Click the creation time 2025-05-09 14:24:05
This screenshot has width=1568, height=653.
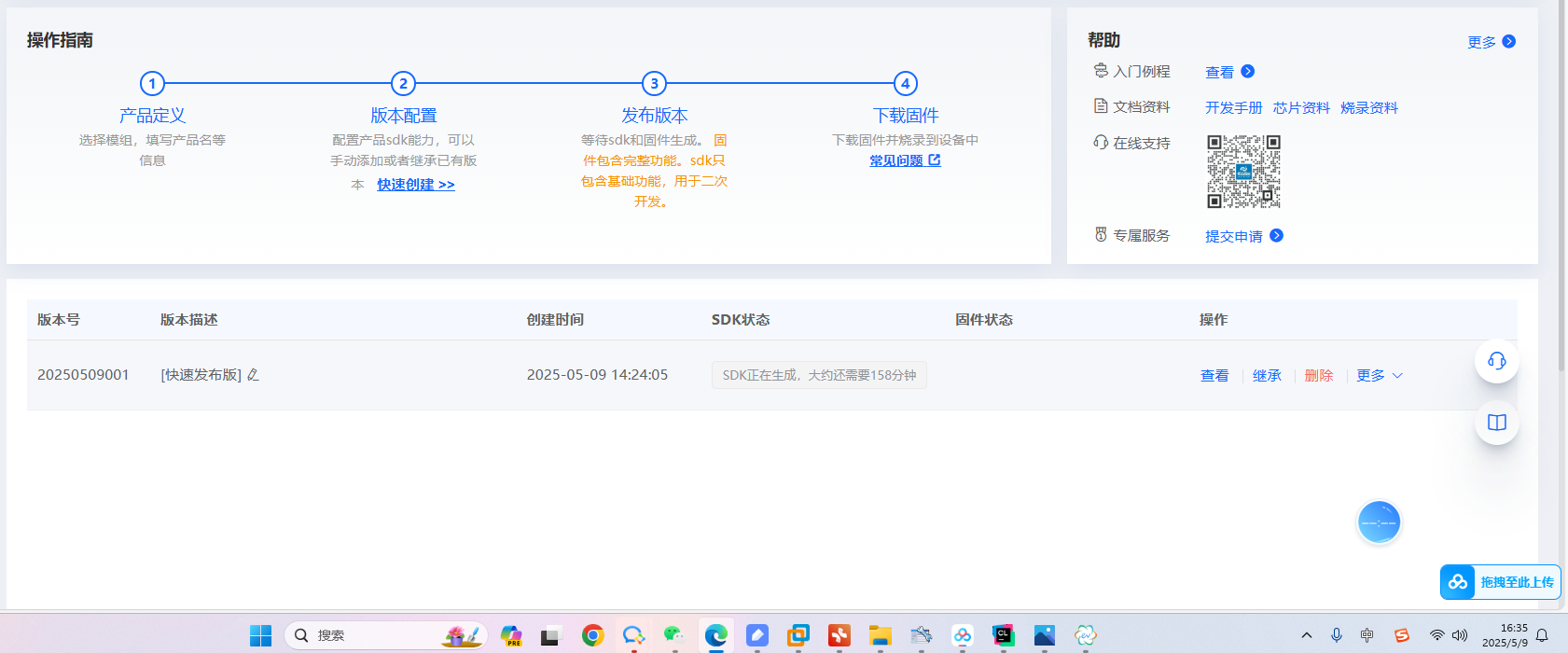[597, 374]
